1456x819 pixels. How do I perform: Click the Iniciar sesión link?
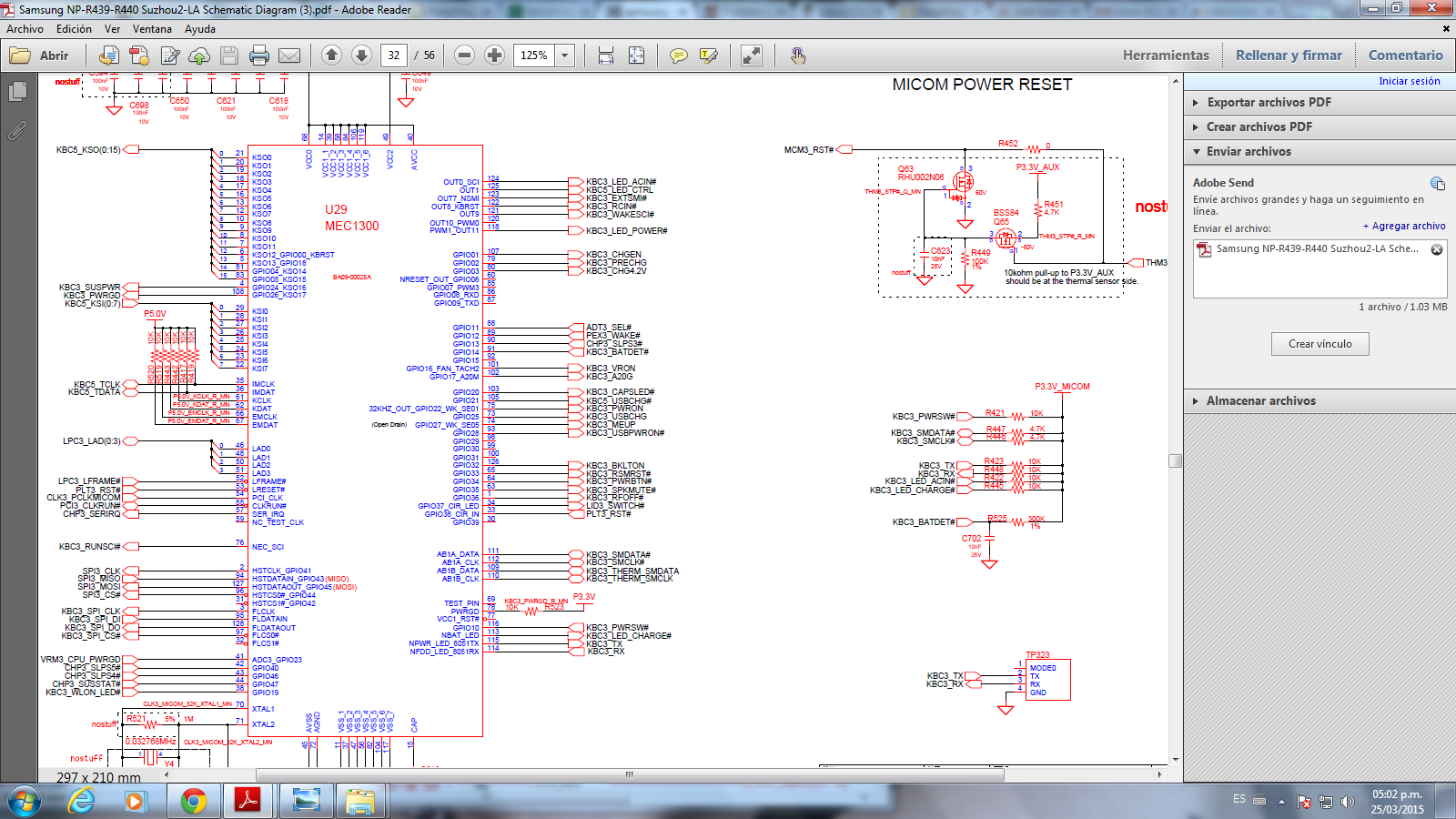pyautogui.click(x=1409, y=81)
